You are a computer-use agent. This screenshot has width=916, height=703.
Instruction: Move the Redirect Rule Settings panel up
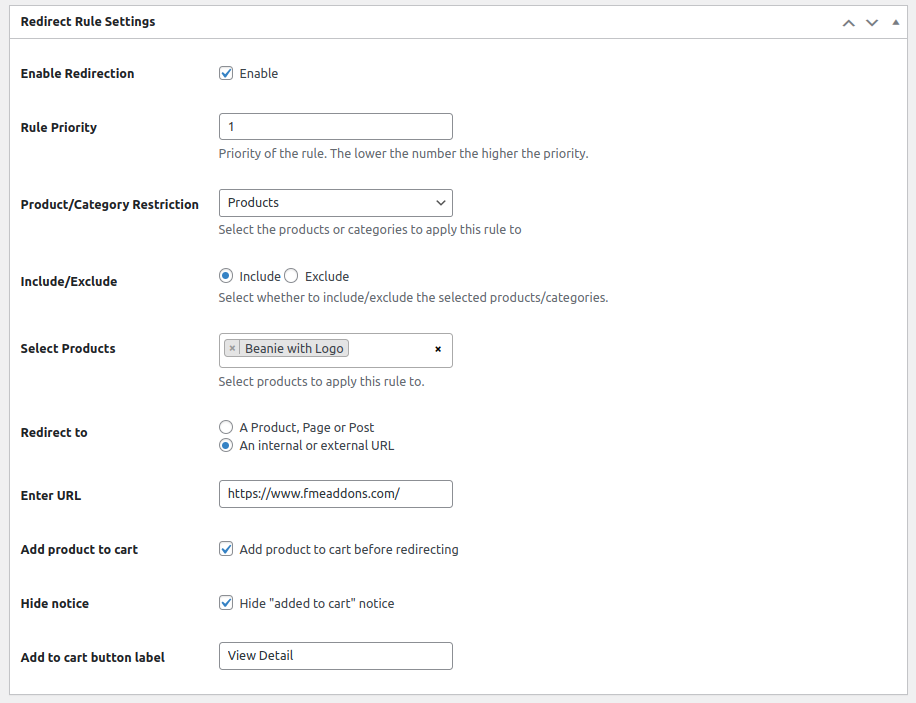[x=848, y=22]
